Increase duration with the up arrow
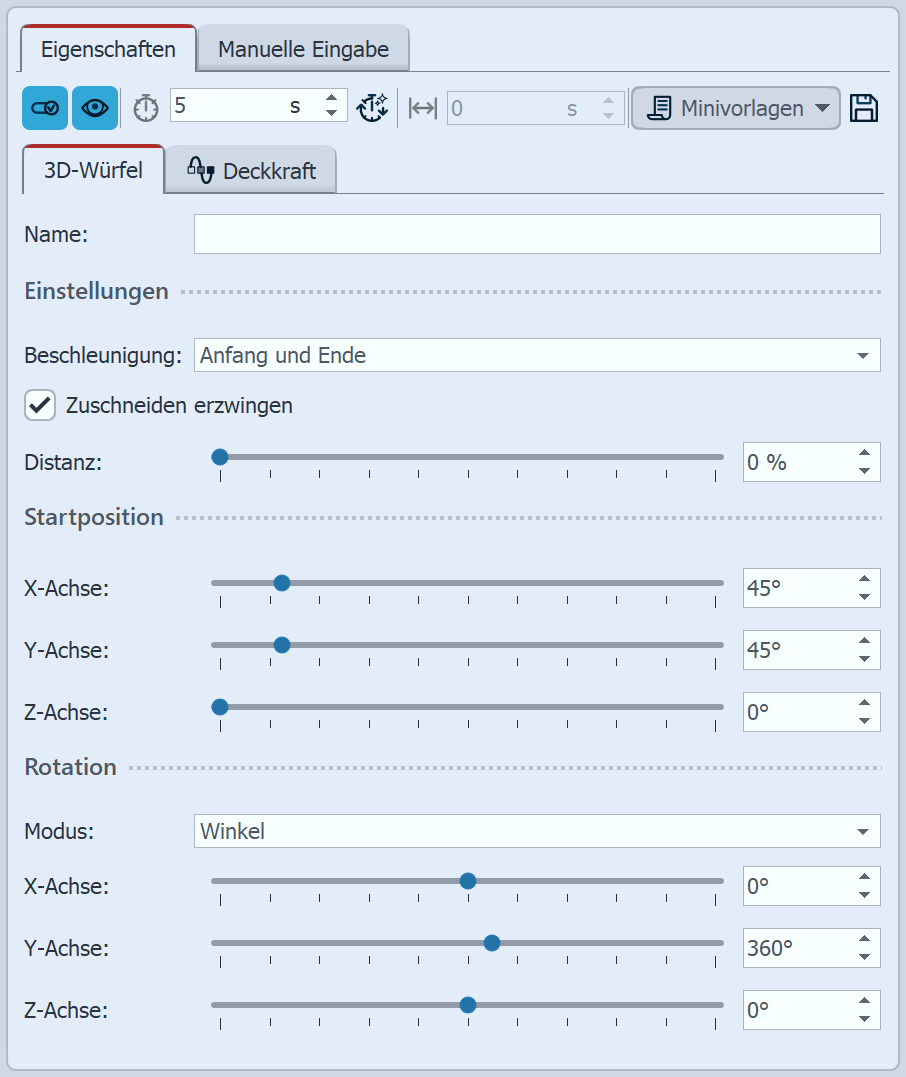 click(x=332, y=98)
